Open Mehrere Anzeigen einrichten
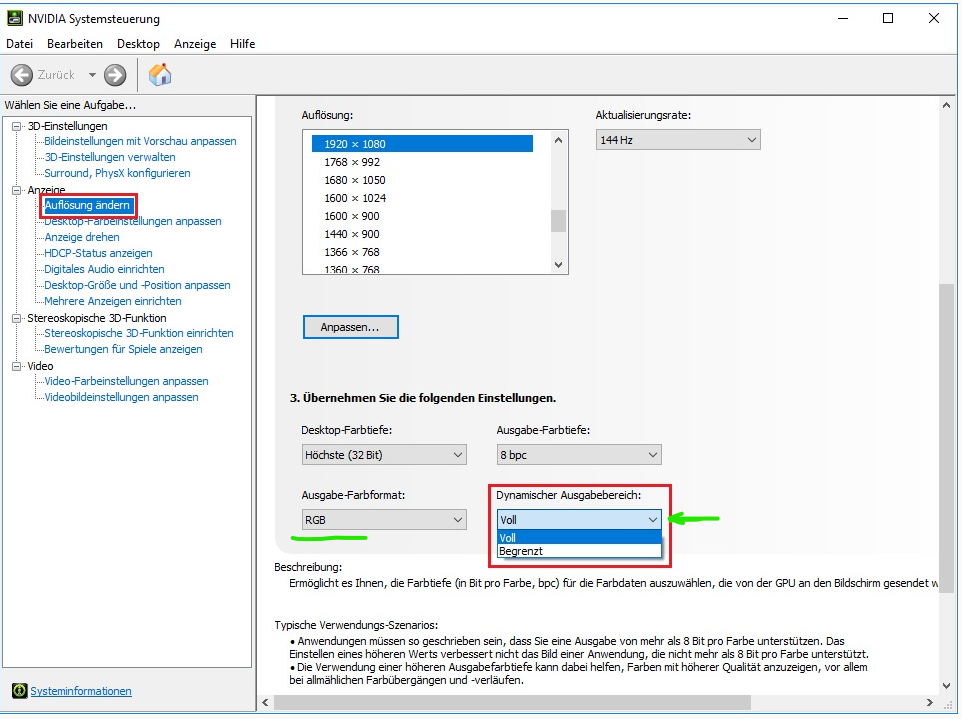The width and height of the screenshot is (962, 719). [113, 301]
